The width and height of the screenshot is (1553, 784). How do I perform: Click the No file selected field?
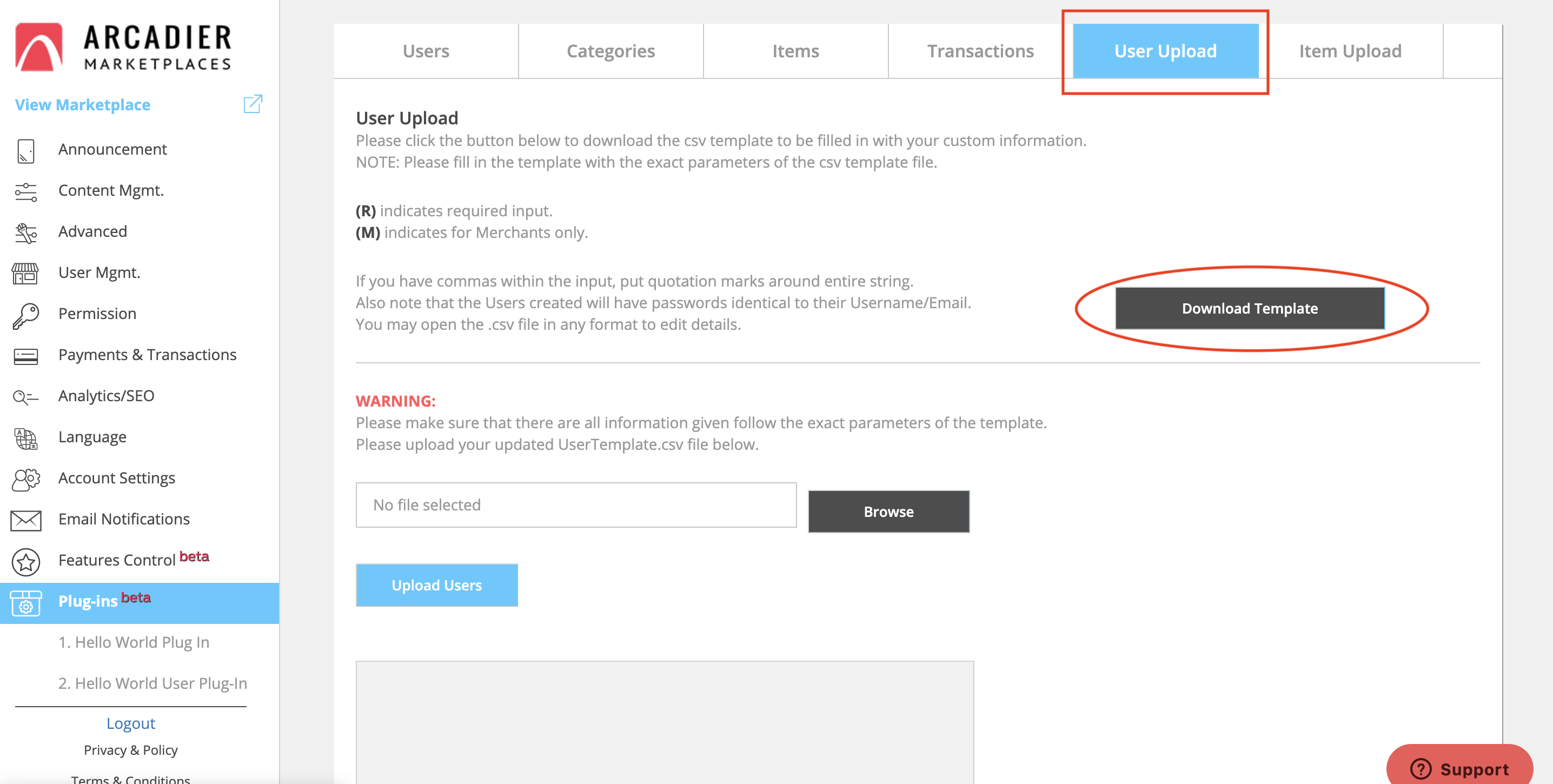[x=576, y=505]
